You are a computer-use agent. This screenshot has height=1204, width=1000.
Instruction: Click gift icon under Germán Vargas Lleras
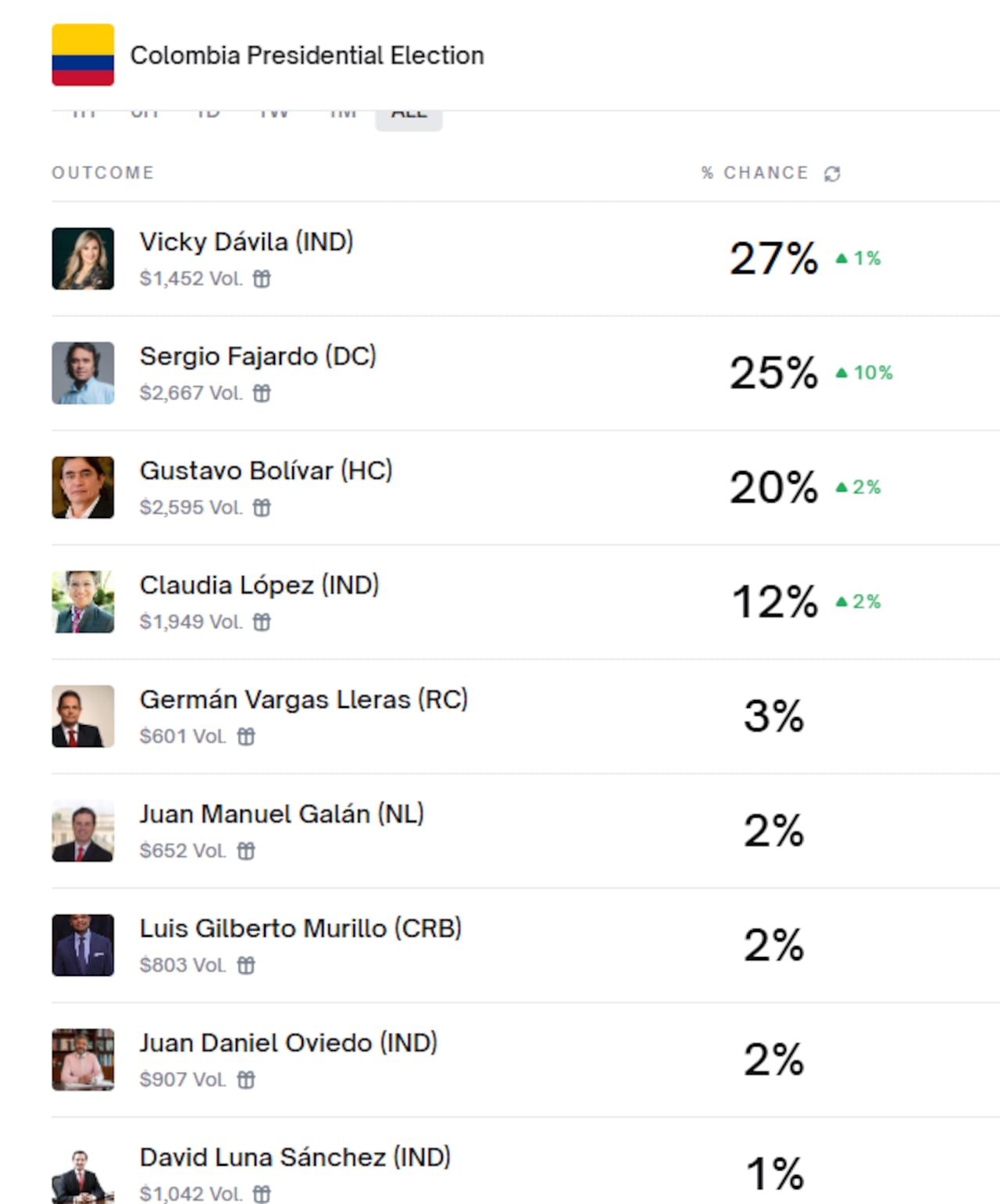tap(246, 736)
